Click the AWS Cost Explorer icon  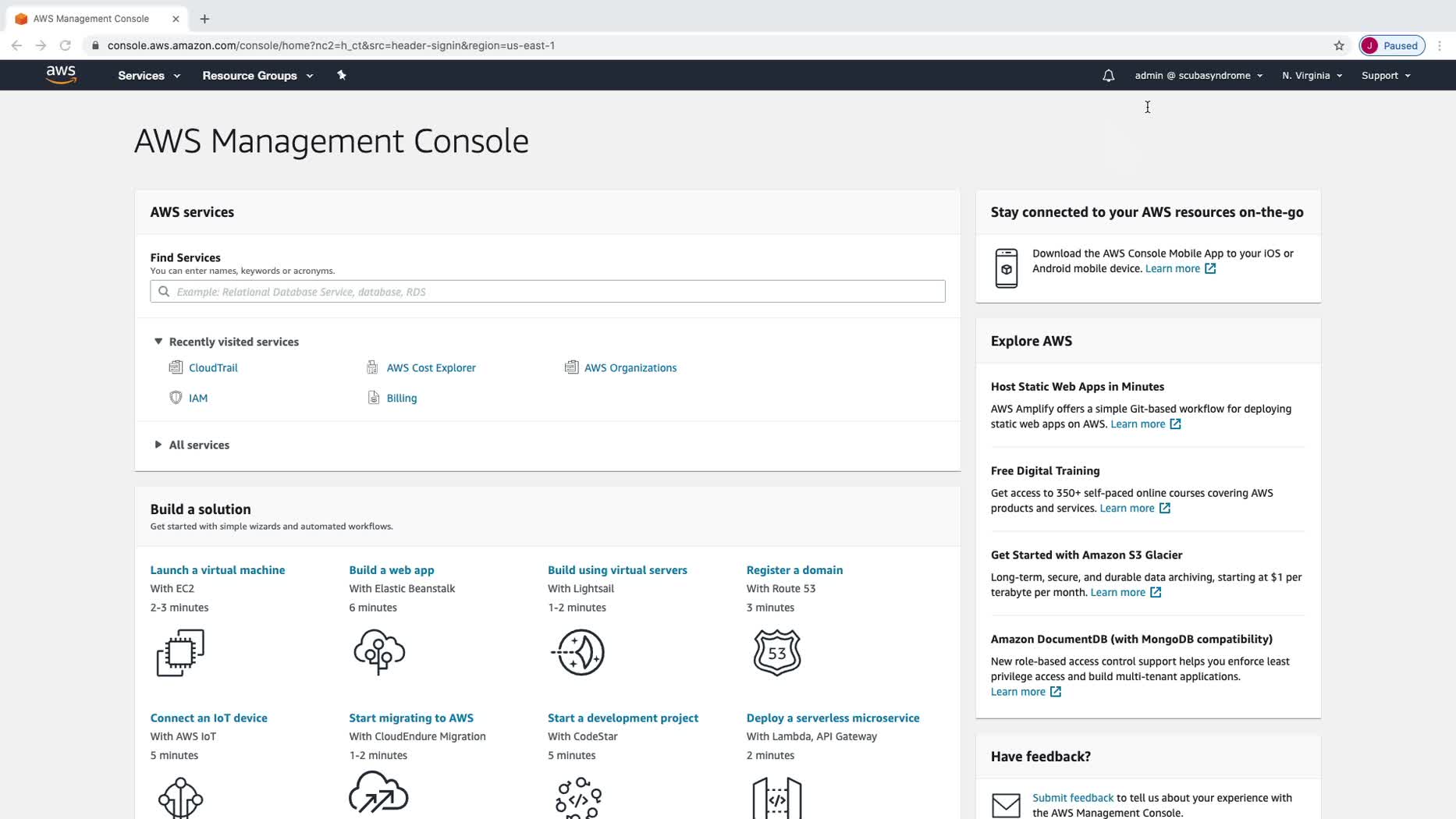click(x=372, y=367)
